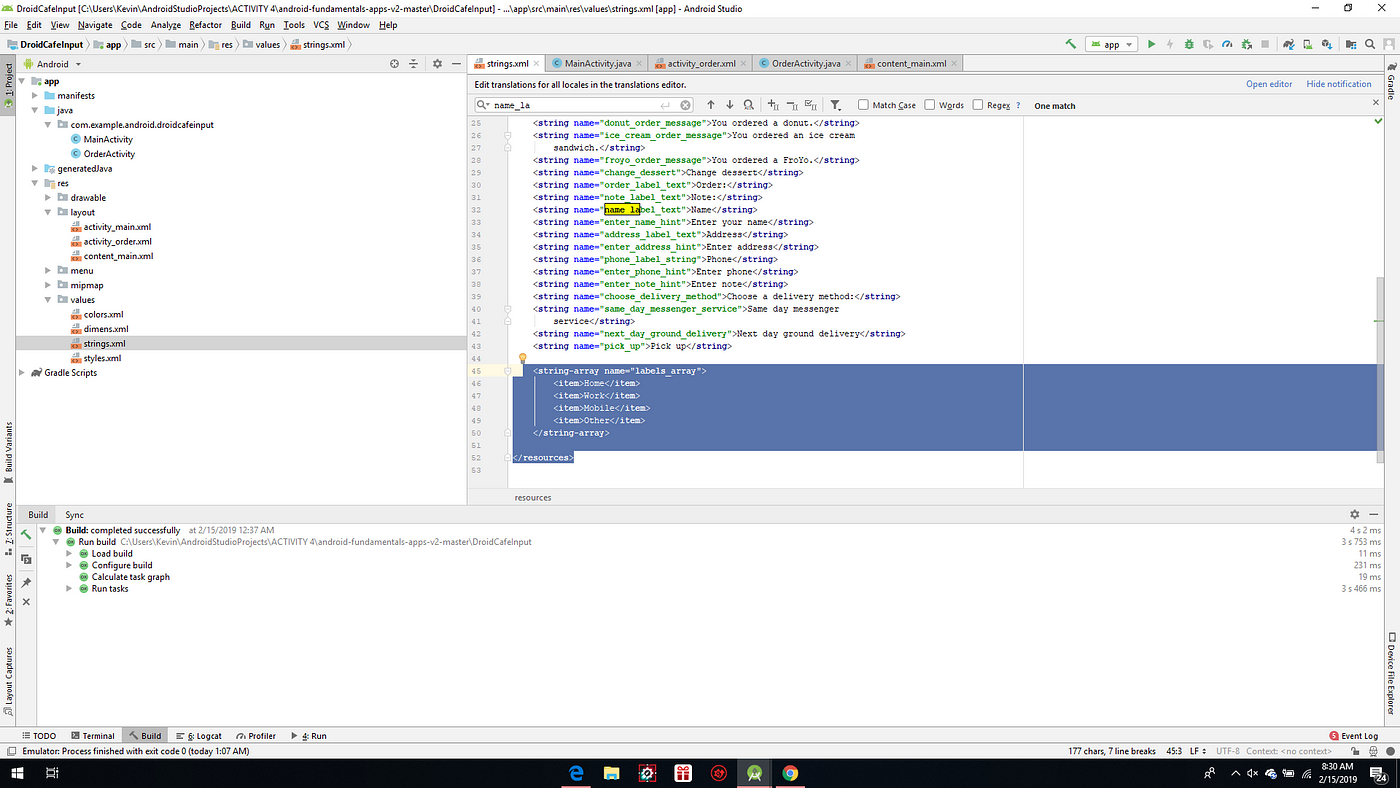Click the Chrome icon in Windows taskbar
The width and height of the screenshot is (1400, 788).
tap(790, 773)
